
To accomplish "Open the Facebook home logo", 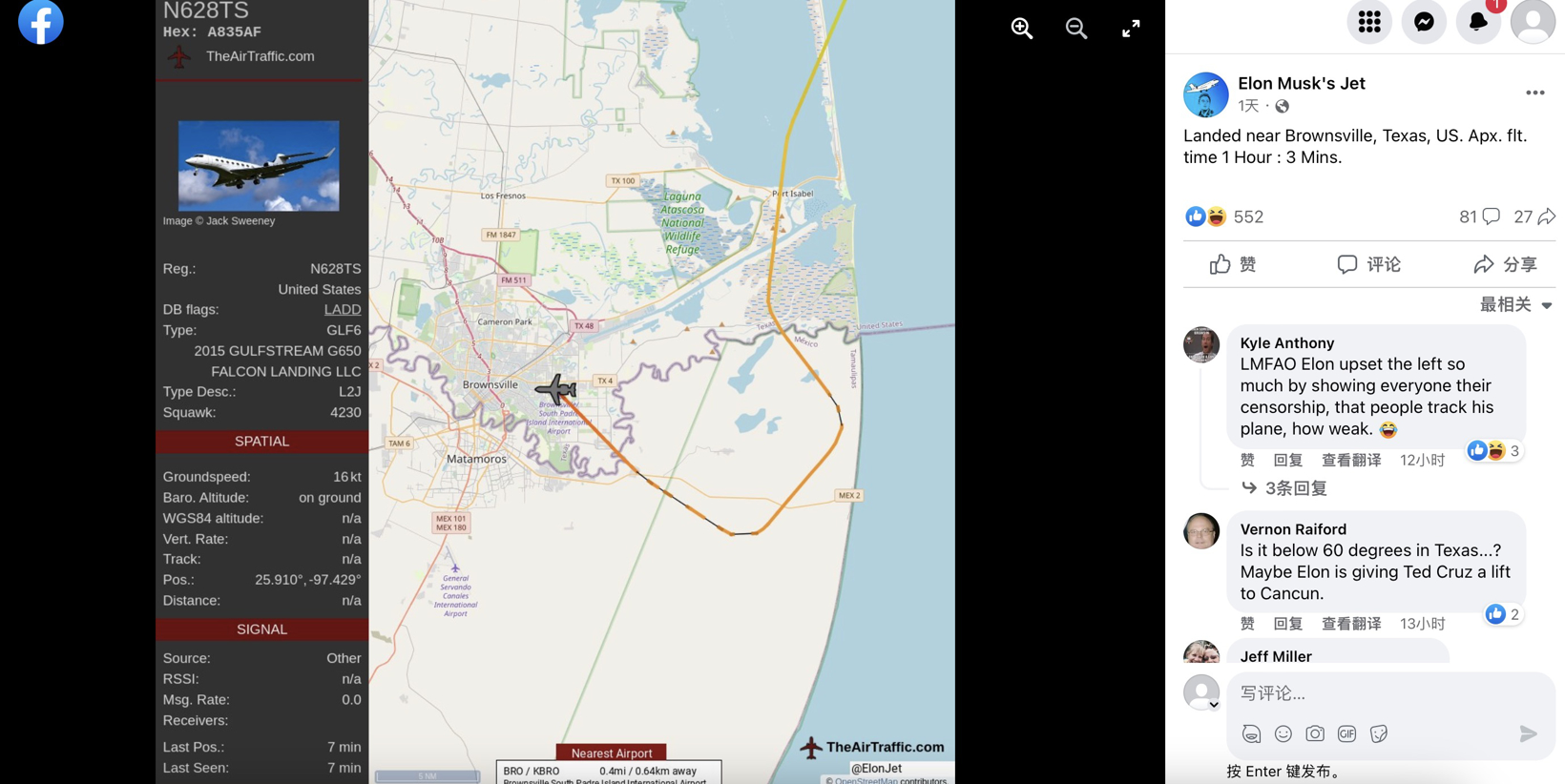I will [41, 21].
